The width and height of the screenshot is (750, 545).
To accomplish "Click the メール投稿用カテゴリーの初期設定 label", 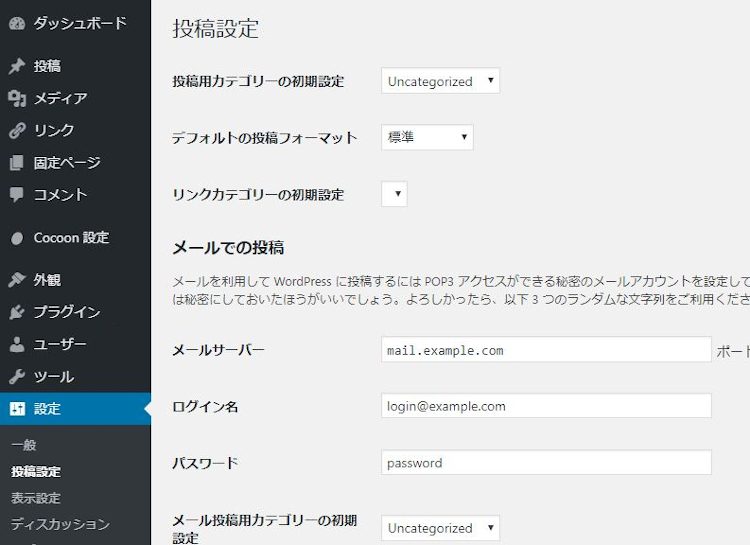I will 265,529.
